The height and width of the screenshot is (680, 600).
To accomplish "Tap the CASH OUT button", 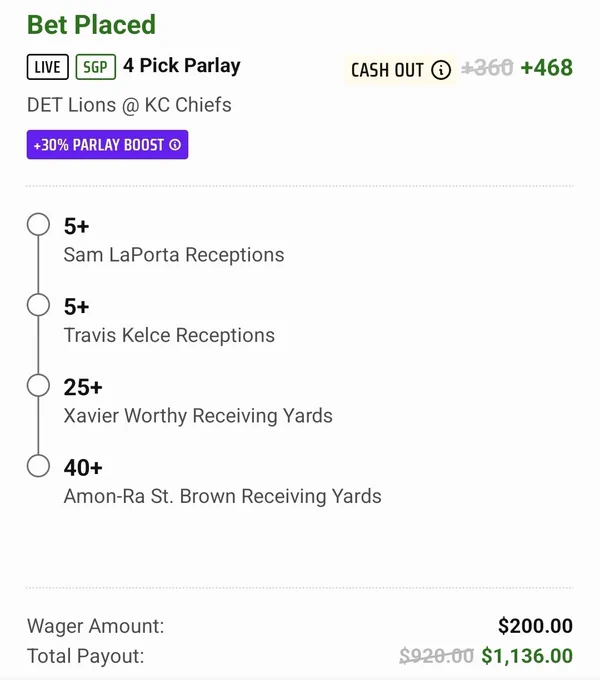I will (400, 70).
